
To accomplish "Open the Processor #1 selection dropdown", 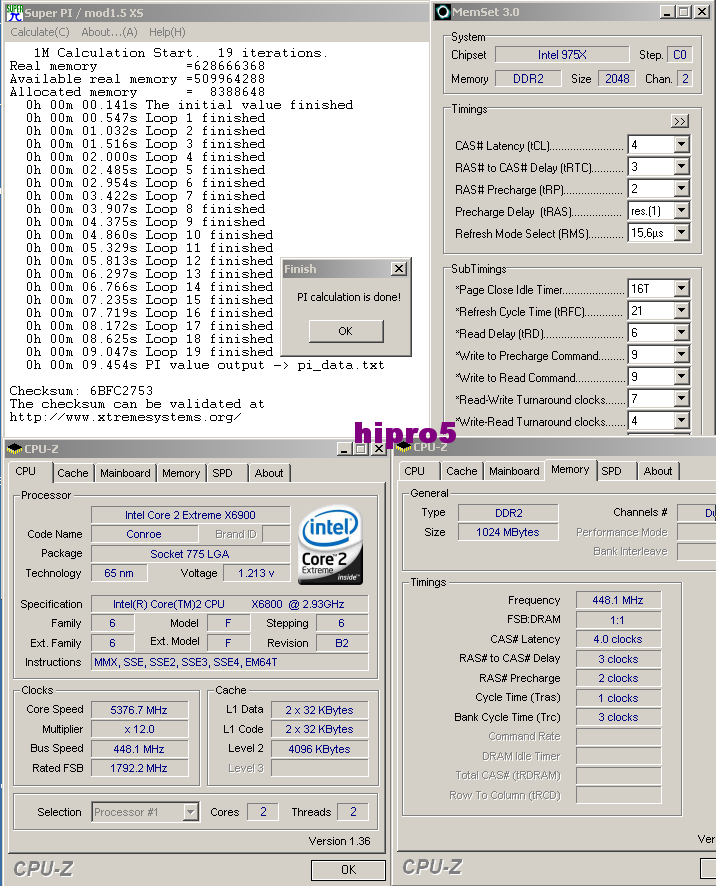I will click(190, 812).
